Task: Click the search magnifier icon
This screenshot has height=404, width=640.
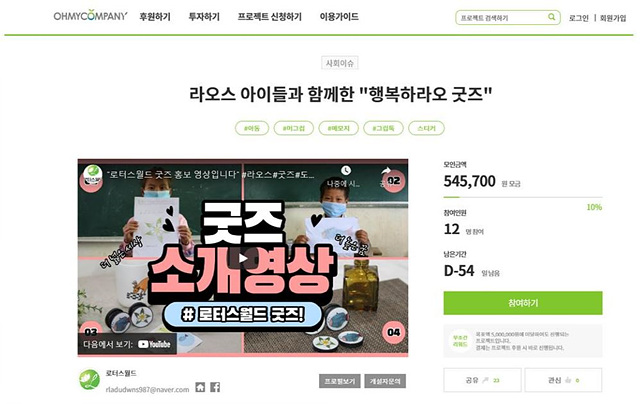Action: (x=551, y=17)
